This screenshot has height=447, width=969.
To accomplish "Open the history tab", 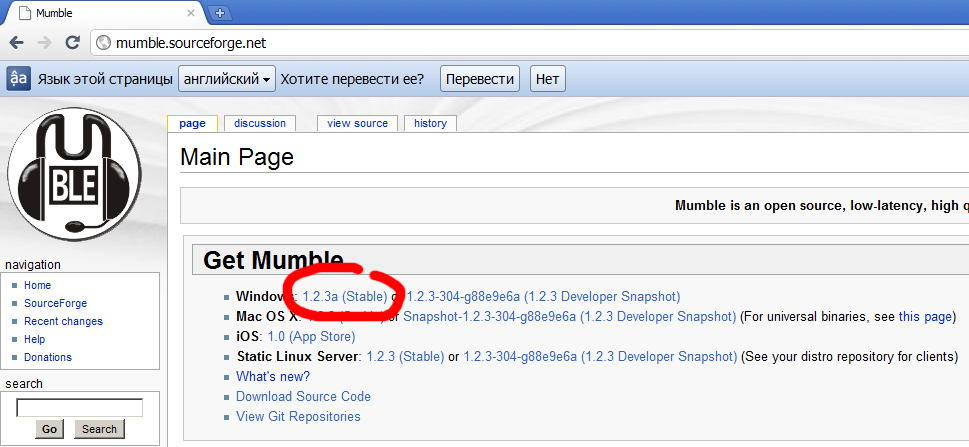I will (x=430, y=123).
